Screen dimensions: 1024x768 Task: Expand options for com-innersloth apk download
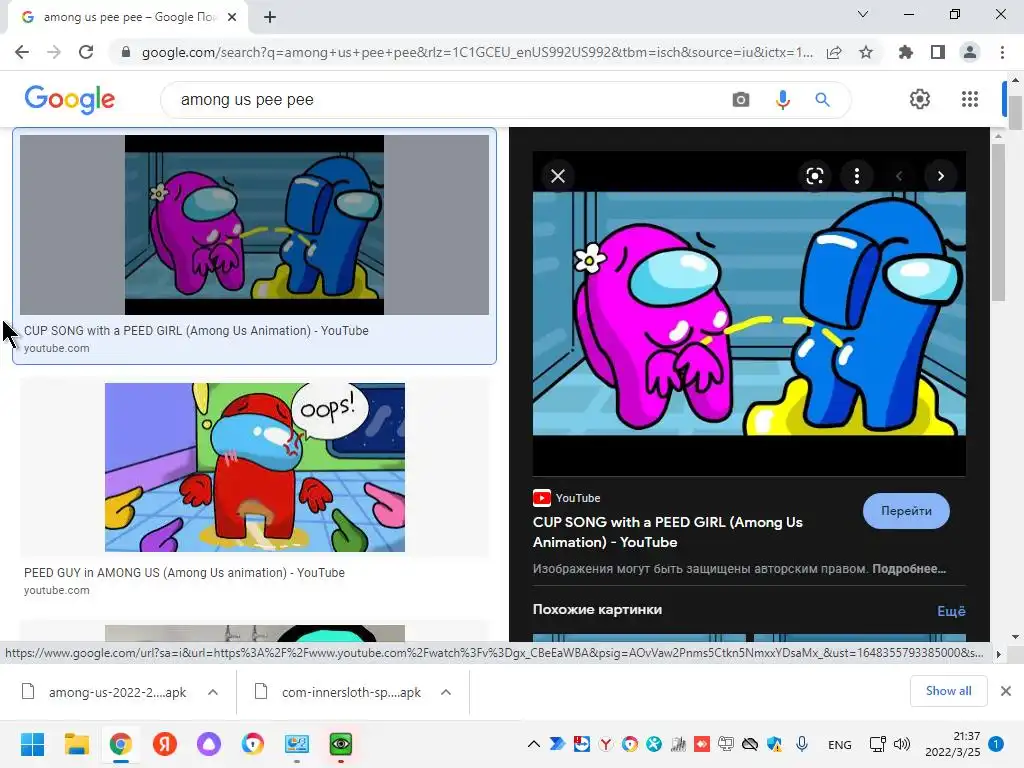click(x=446, y=692)
